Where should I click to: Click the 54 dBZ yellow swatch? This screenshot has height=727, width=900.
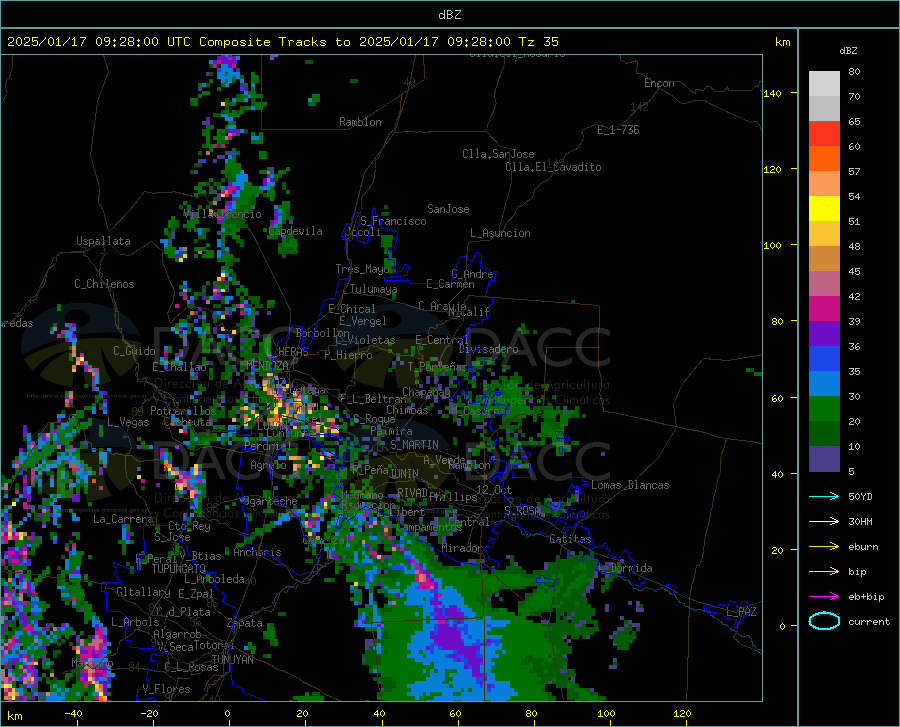[x=824, y=208]
